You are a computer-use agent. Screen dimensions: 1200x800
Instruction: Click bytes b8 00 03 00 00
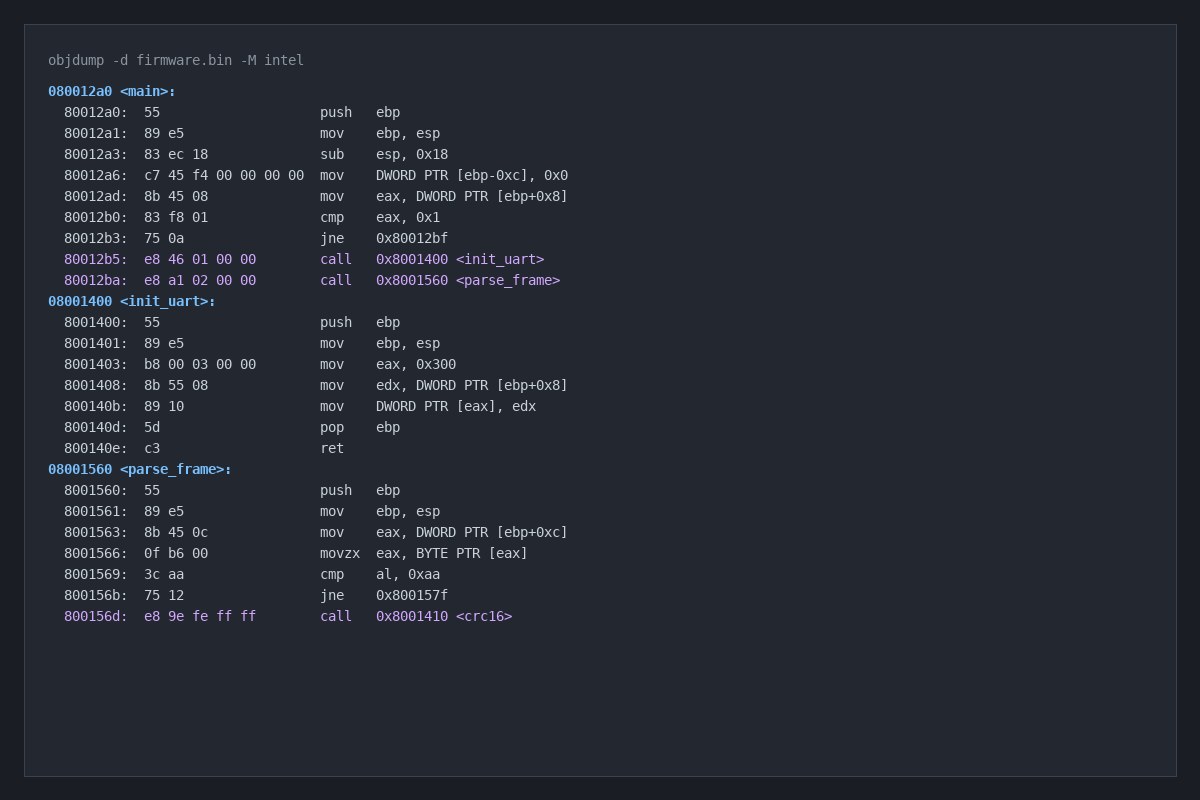coord(200,364)
